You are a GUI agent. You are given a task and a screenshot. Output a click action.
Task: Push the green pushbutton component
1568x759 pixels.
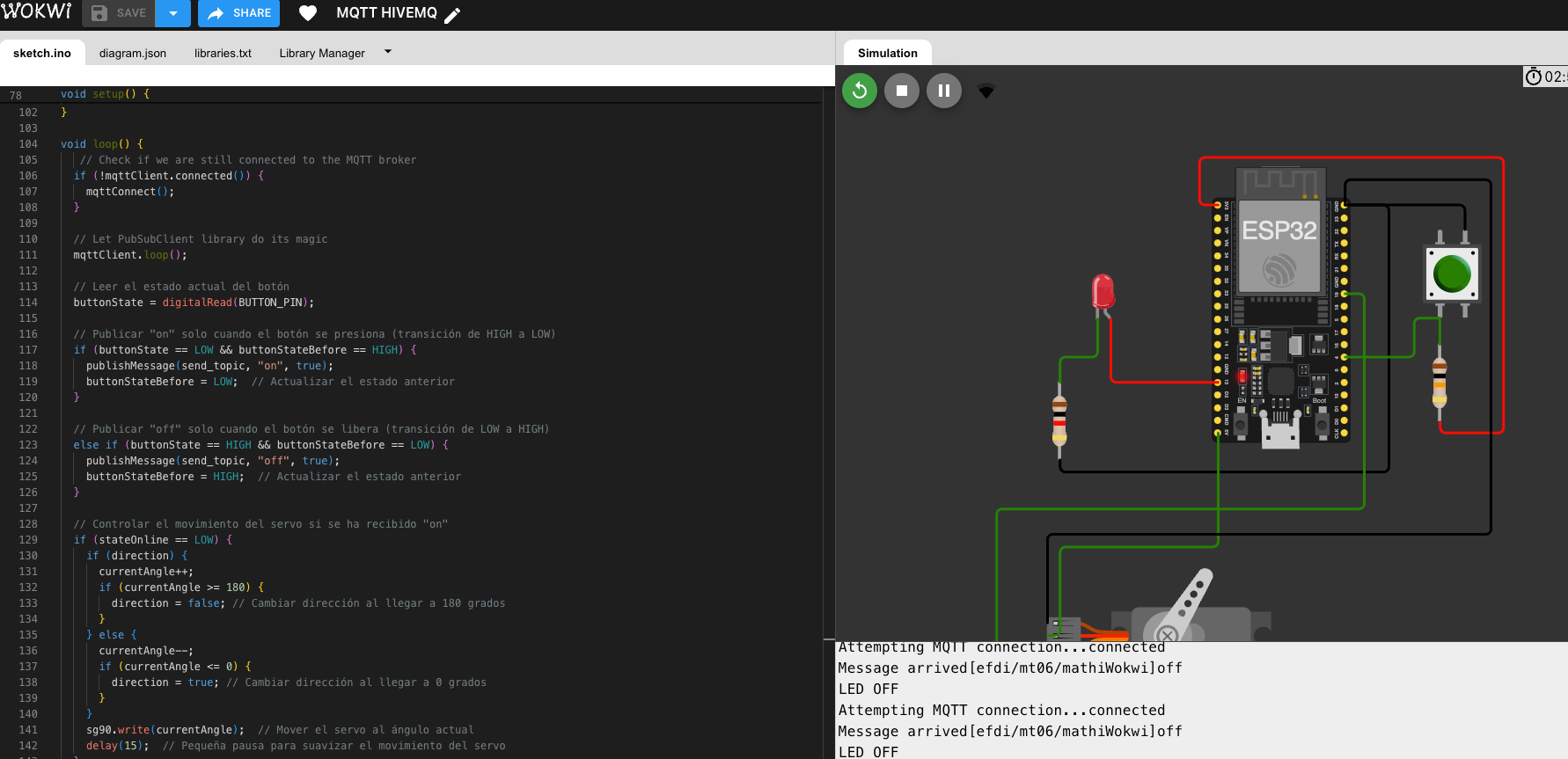[x=1452, y=274]
